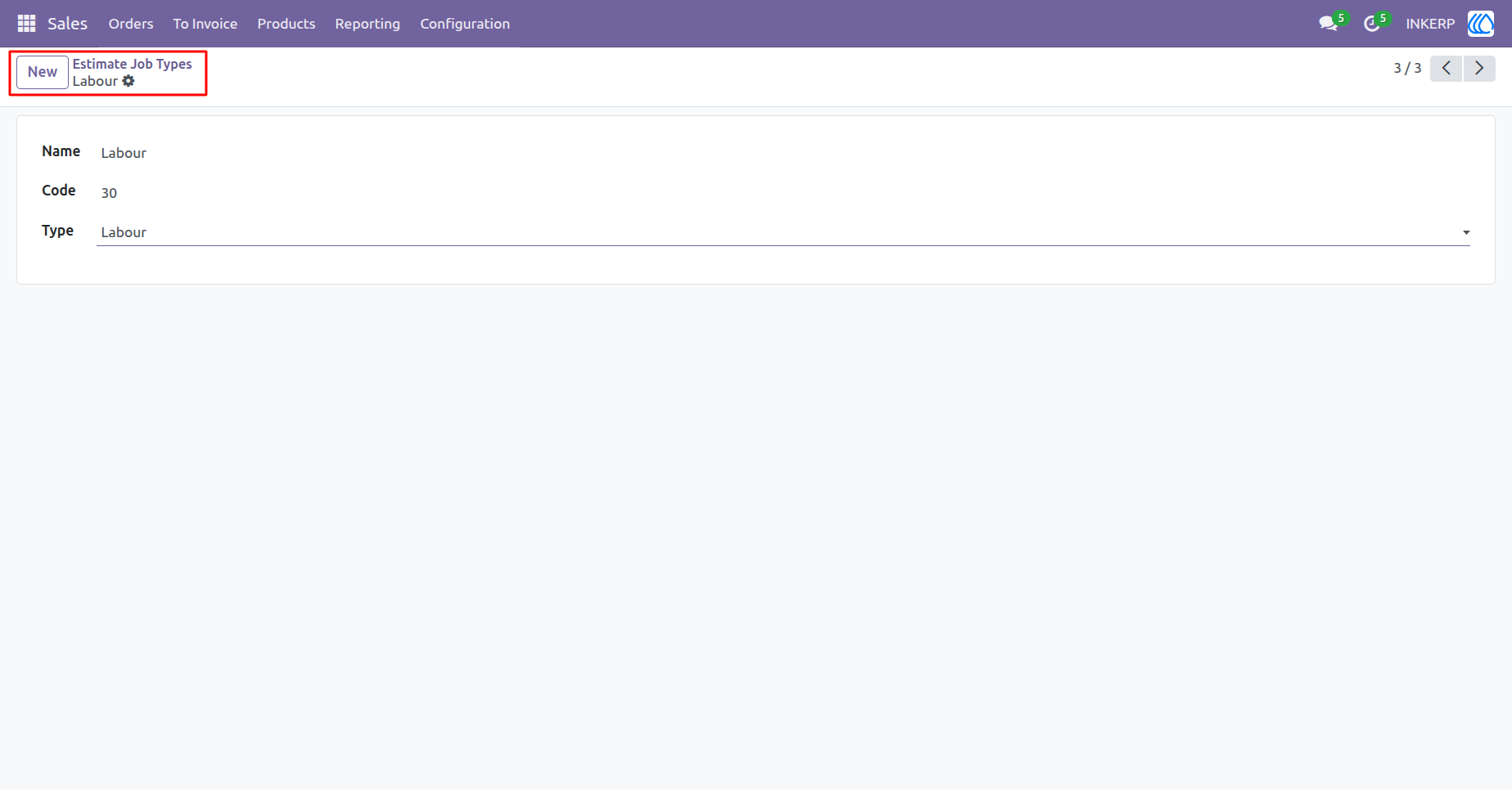
Task: Click the Name field label
Action: click(x=61, y=151)
